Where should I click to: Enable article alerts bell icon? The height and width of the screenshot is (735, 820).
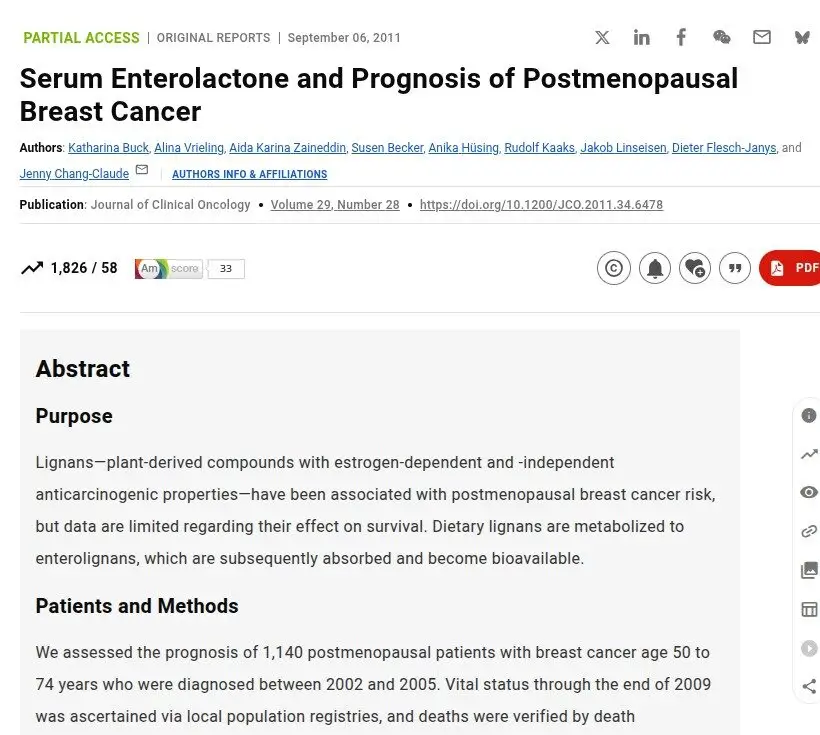(x=655, y=268)
